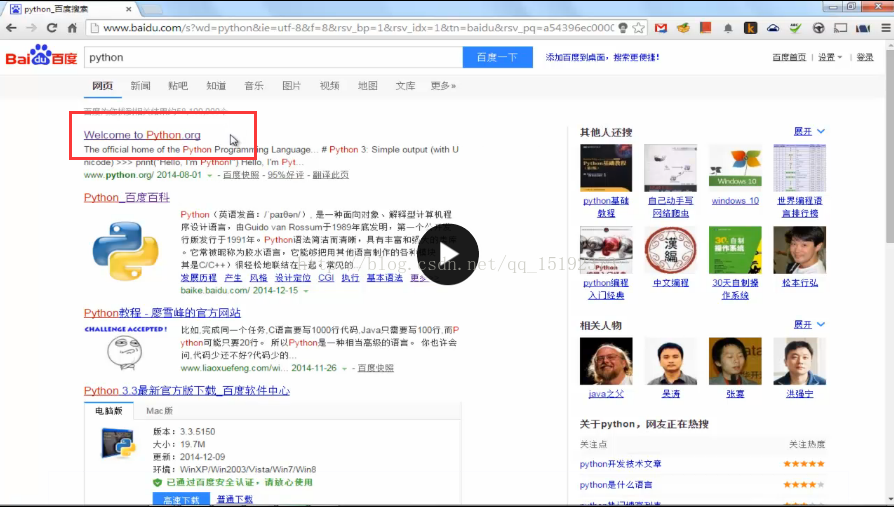The image size is (894, 507).
Task: Go back with the browser back arrow
Action: 11,27
